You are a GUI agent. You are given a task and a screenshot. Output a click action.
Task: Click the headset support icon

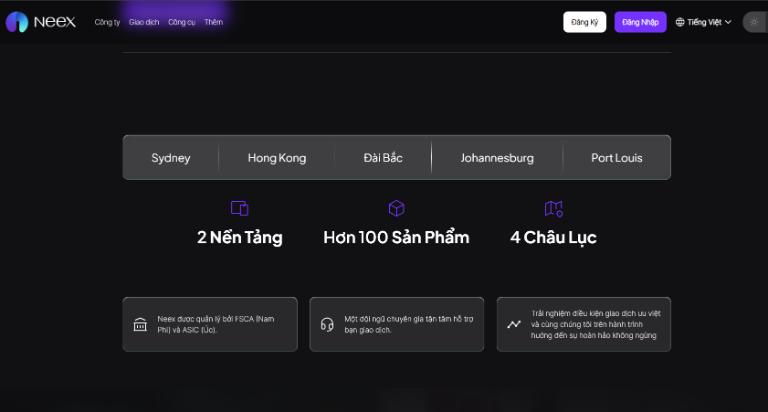click(327, 324)
